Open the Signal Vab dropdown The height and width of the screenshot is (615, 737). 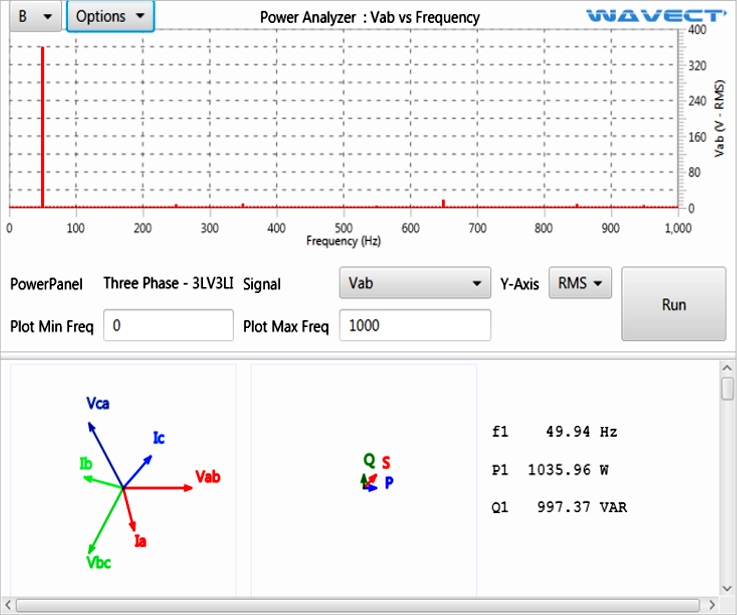[x=415, y=283]
